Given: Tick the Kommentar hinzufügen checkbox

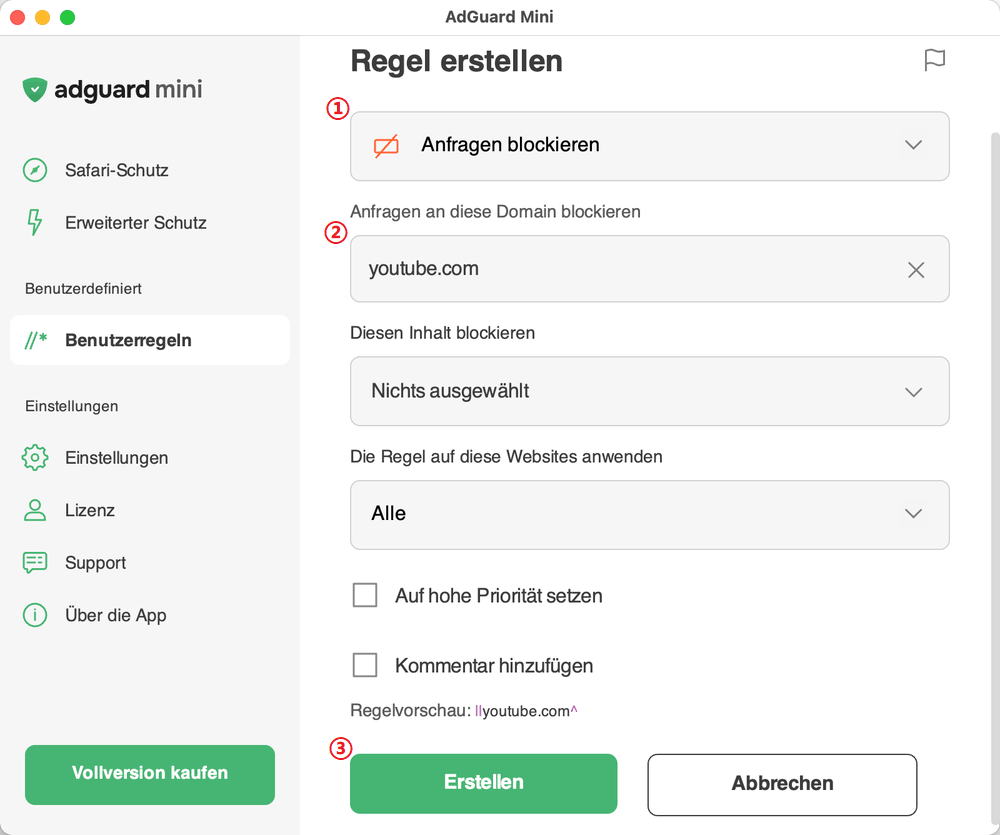Looking at the screenshot, I should tap(365, 665).
